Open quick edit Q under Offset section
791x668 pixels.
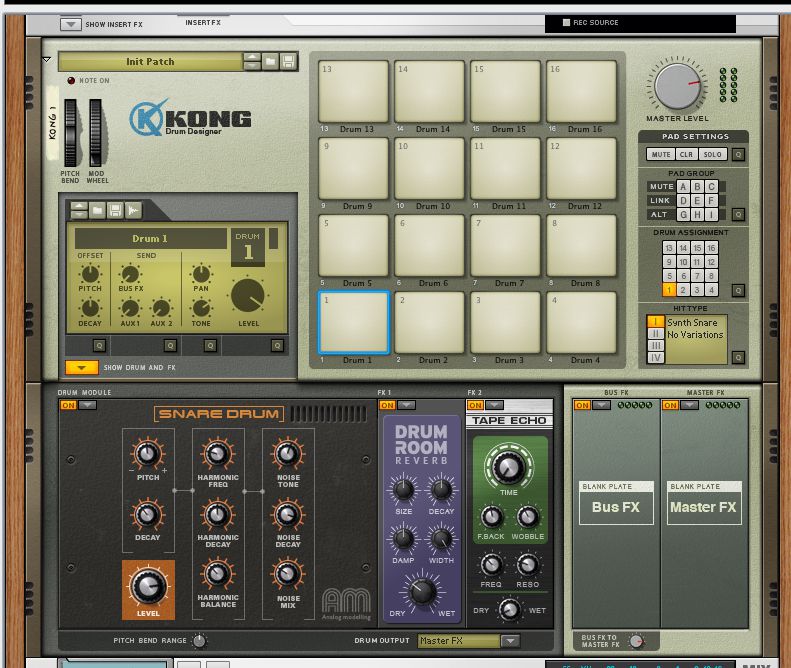[99, 346]
